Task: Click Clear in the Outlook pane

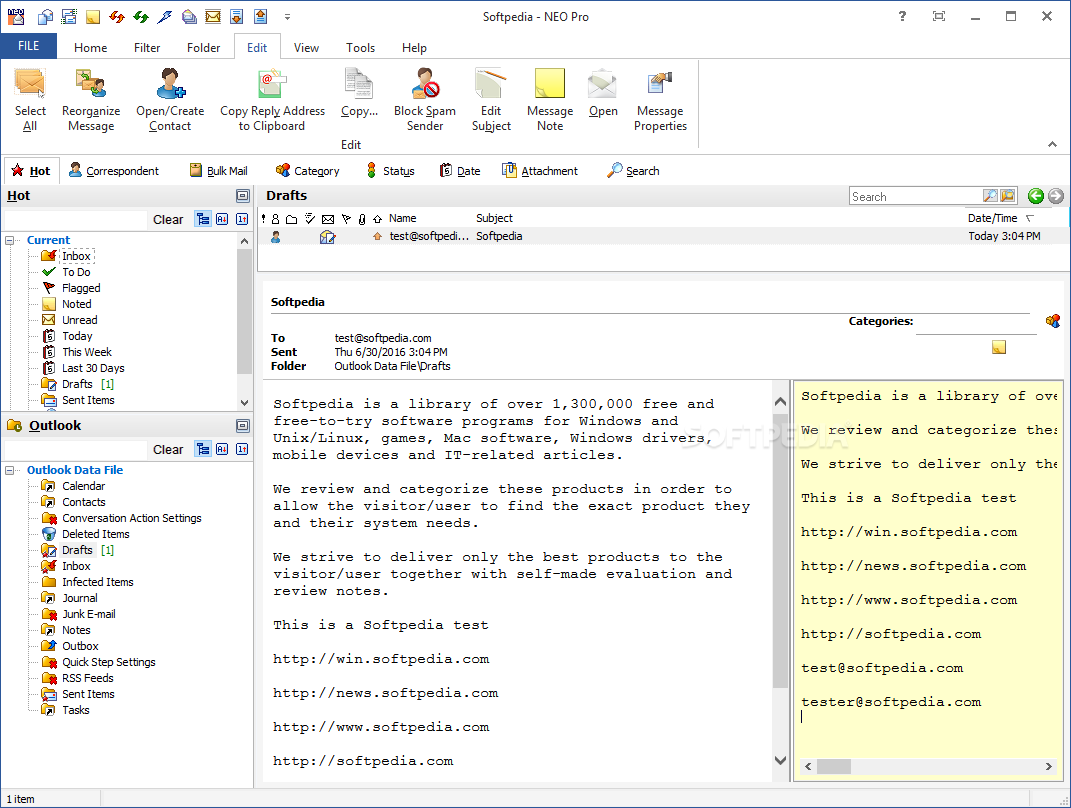Action: (168, 450)
